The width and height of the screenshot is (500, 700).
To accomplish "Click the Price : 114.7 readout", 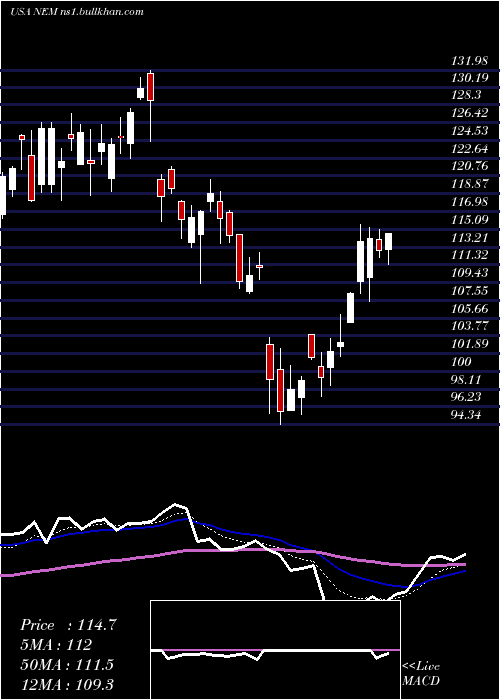I will click(x=68, y=625).
